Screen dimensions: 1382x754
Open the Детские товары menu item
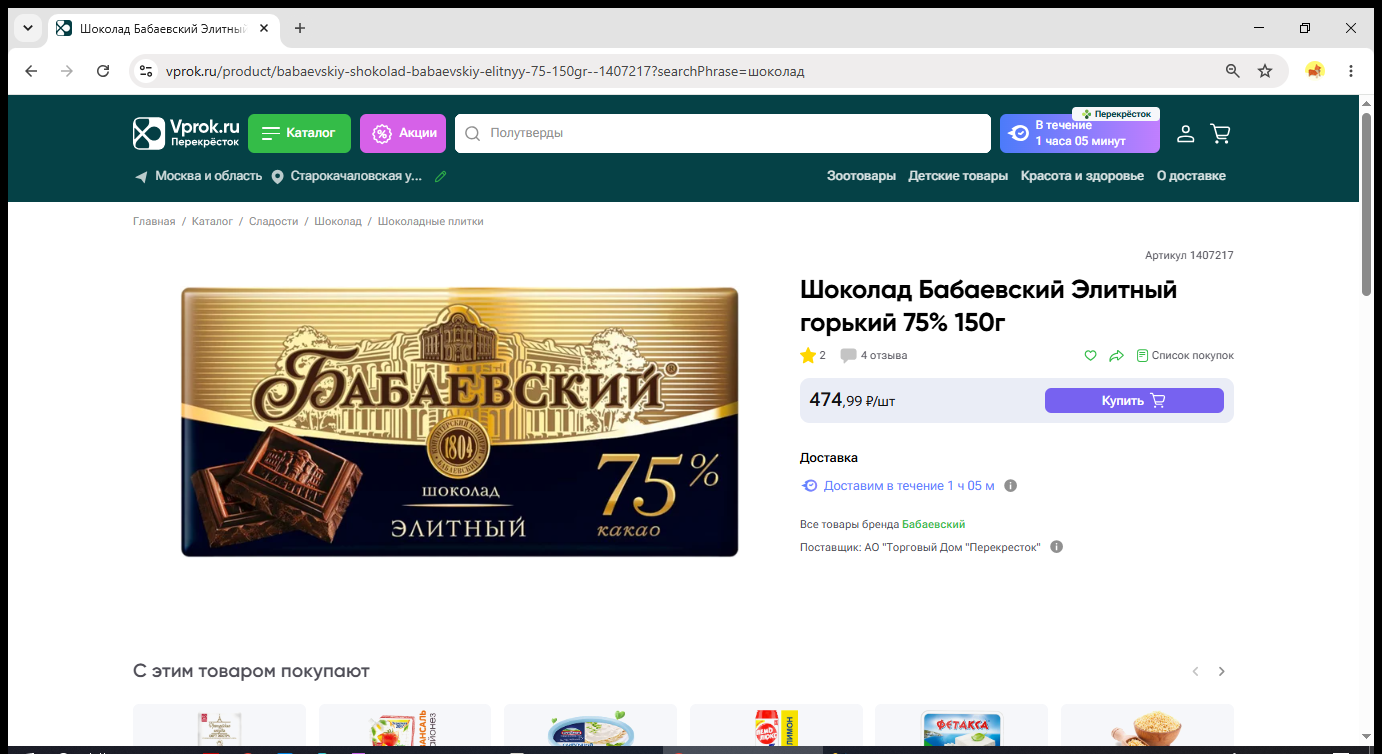point(958,176)
